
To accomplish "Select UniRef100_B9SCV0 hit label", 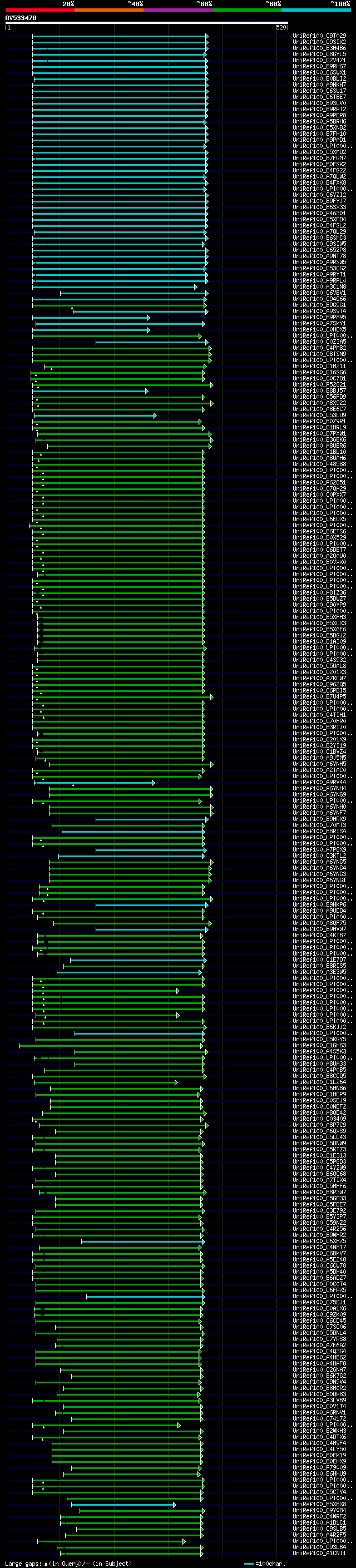I will [319, 103].
